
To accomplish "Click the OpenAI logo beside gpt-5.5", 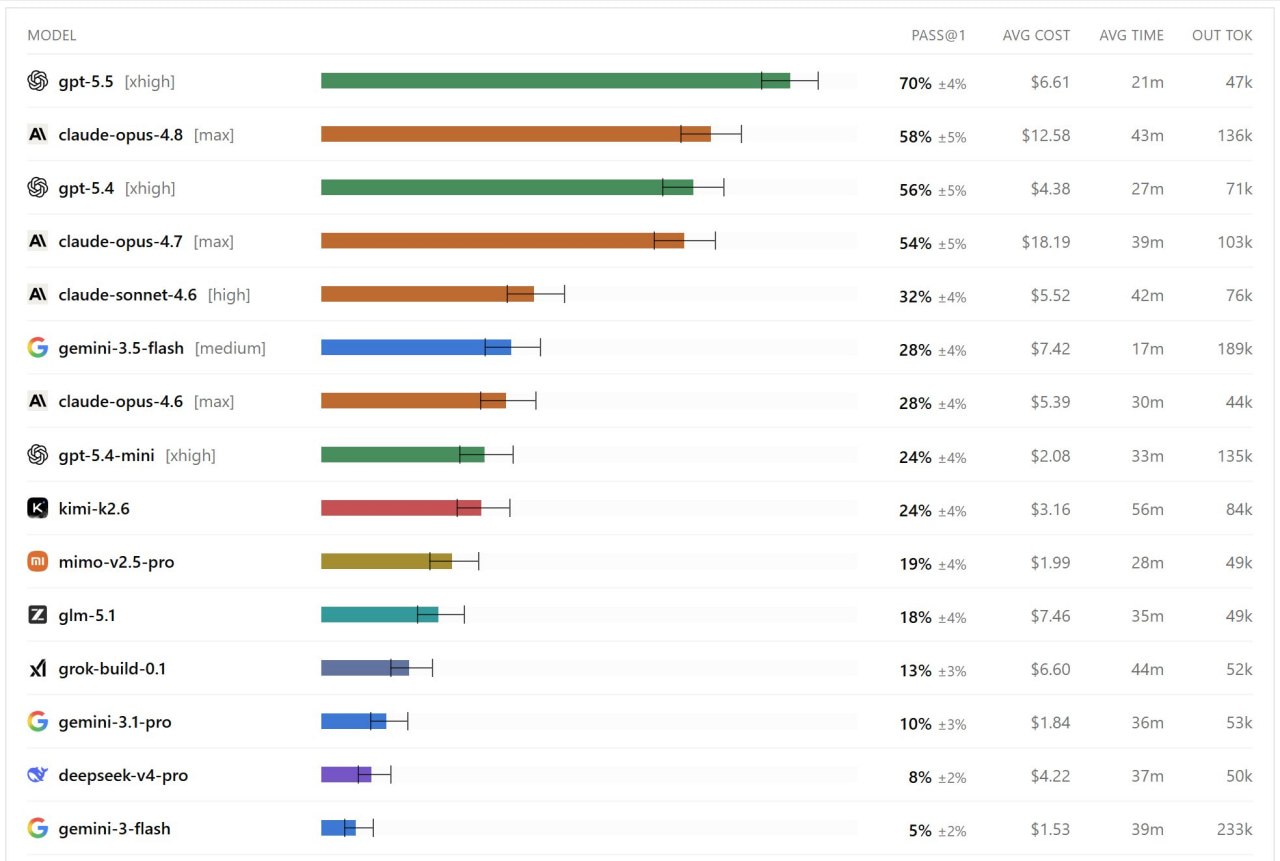I will point(38,81).
